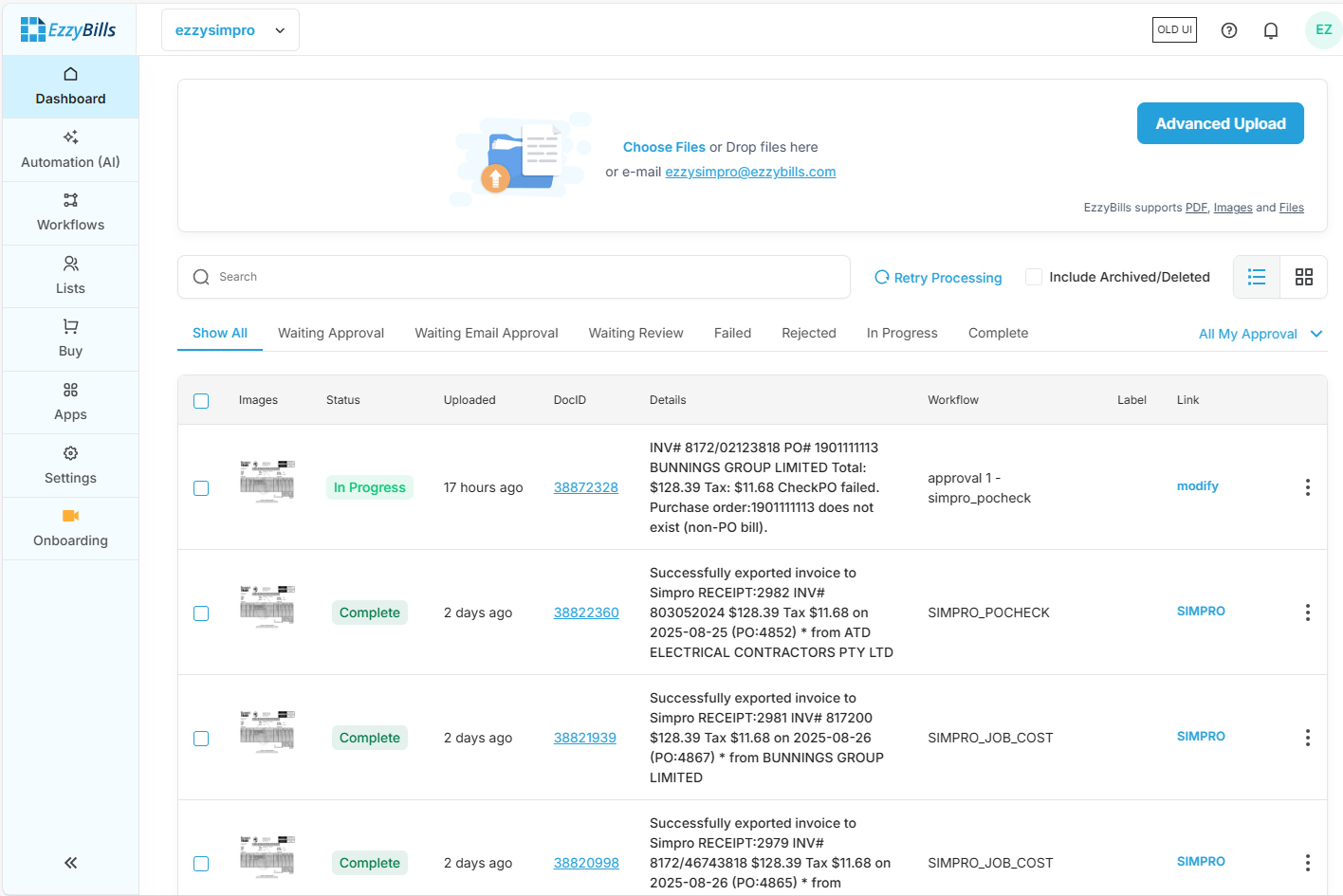Screen dimensions: 1343x896
Task: Select the checkbox for document 38872328
Action: click(201, 488)
